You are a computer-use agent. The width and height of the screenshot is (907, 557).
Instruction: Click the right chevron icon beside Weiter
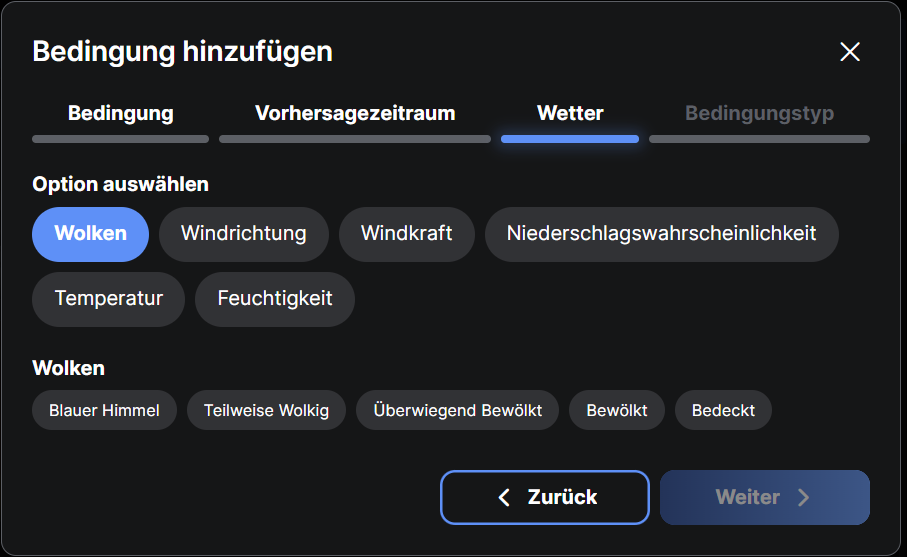pos(803,497)
